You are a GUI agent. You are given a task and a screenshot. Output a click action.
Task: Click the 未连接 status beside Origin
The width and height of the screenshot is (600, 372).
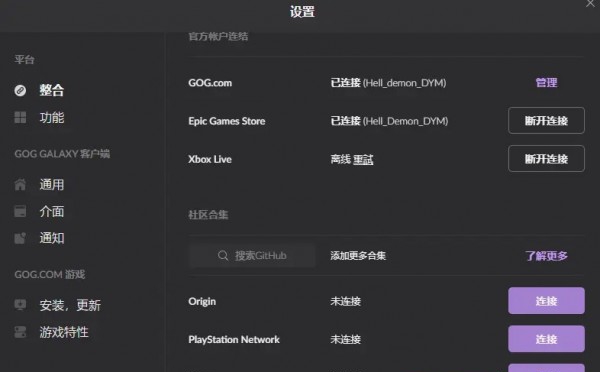click(x=346, y=301)
